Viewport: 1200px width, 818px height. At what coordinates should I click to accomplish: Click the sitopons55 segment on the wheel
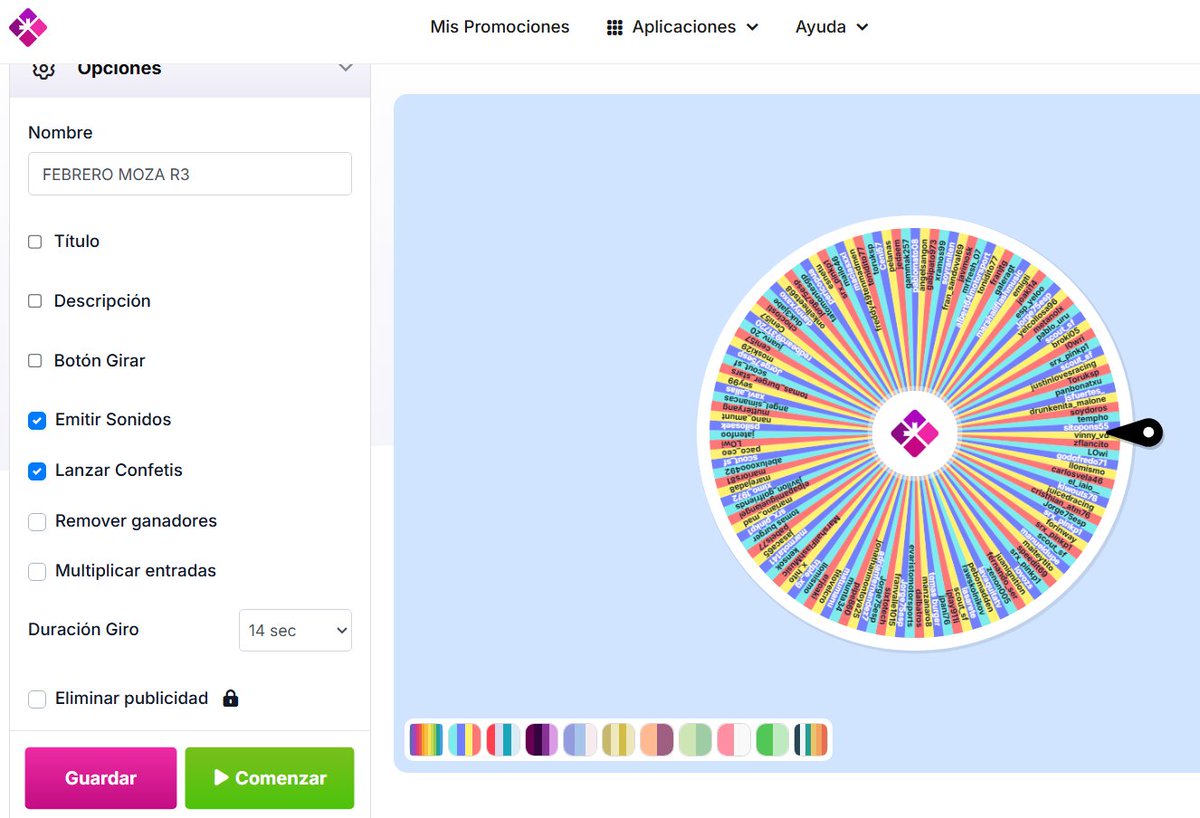(x=1085, y=427)
